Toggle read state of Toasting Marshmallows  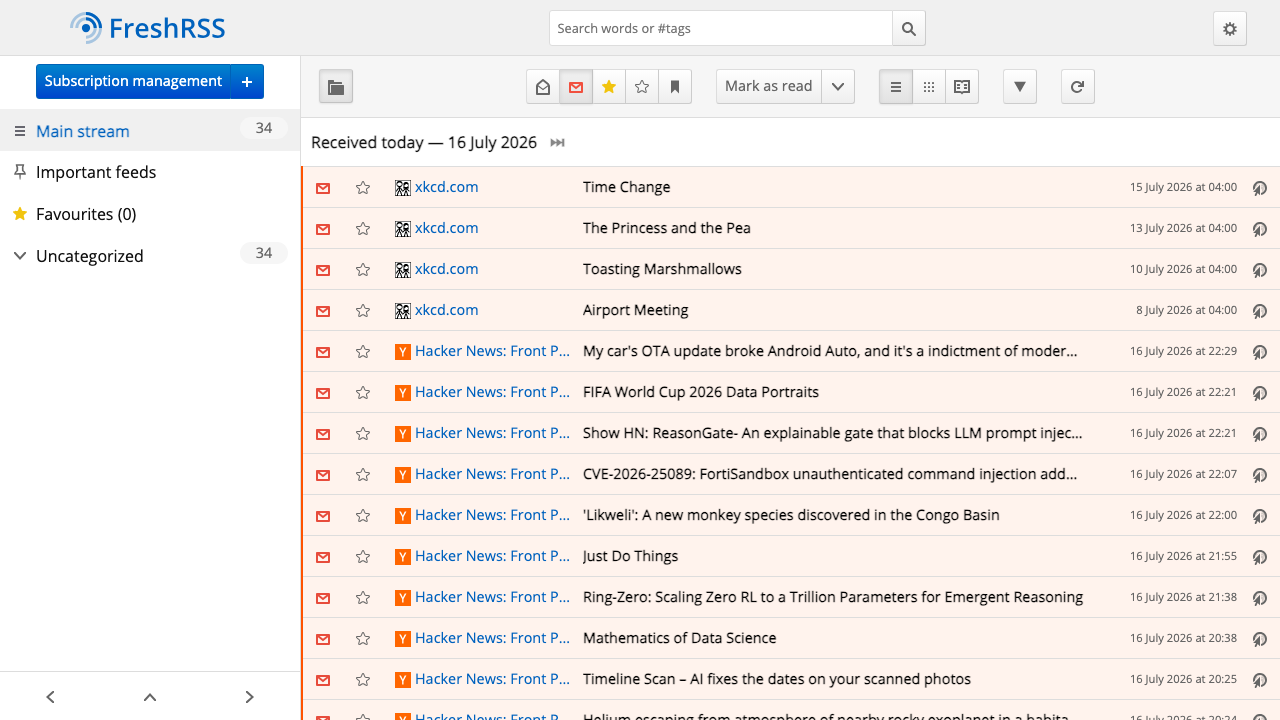coord(323,270)
